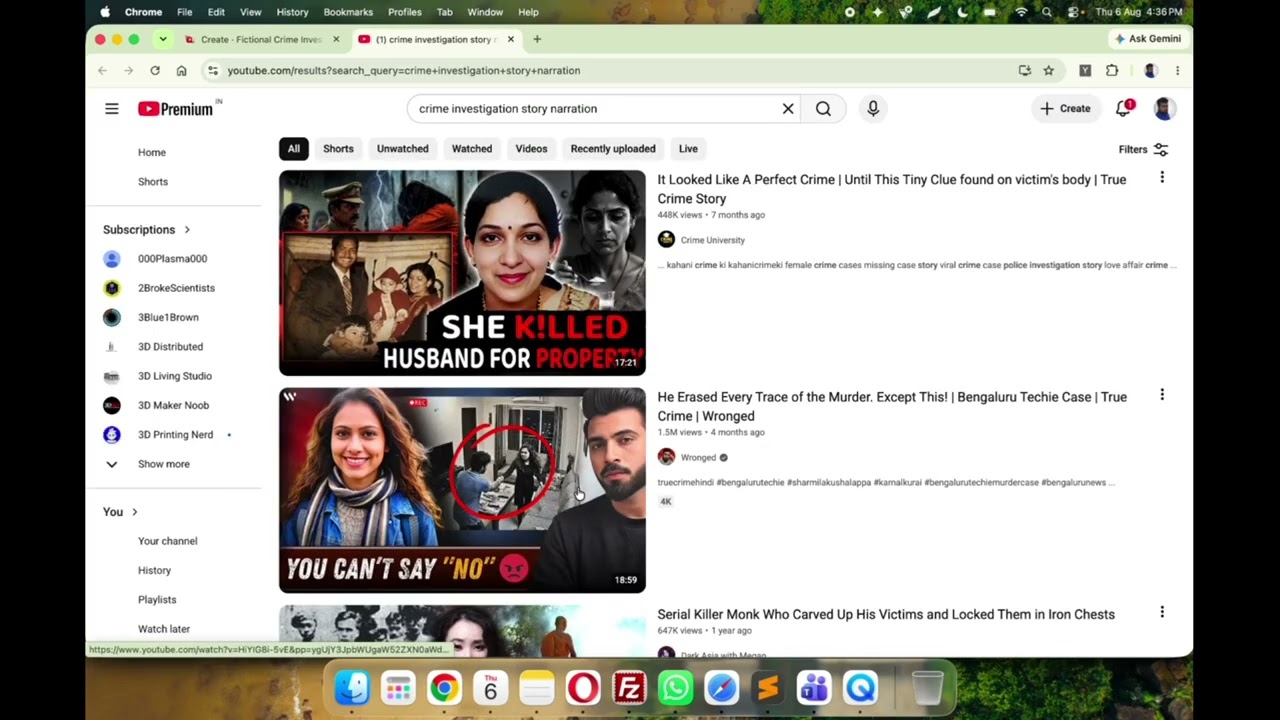Screen dimensions: 1280x720
Task: Open the Create button
Action: coord(1066,109)
